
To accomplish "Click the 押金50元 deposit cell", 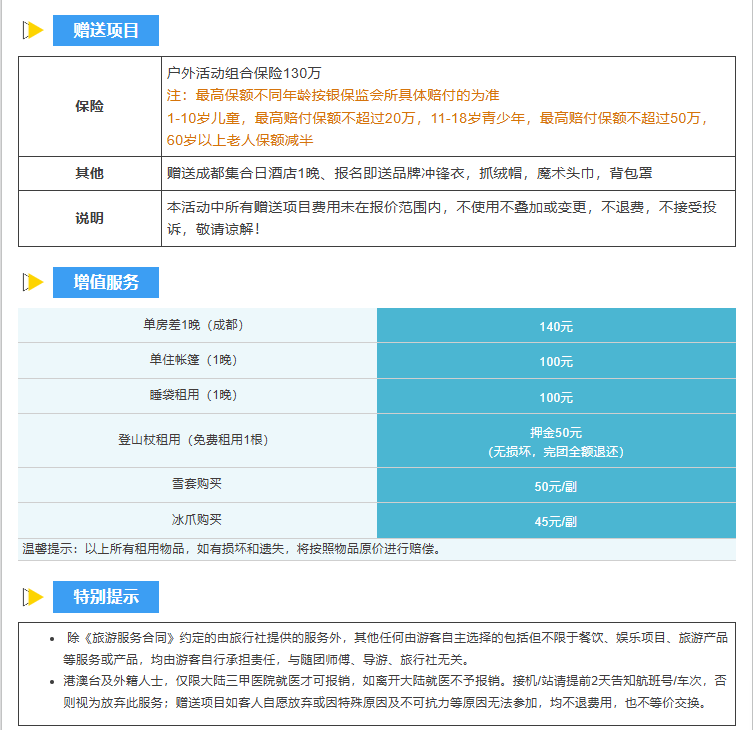I will pyautogui.click(x=556, y=441).
